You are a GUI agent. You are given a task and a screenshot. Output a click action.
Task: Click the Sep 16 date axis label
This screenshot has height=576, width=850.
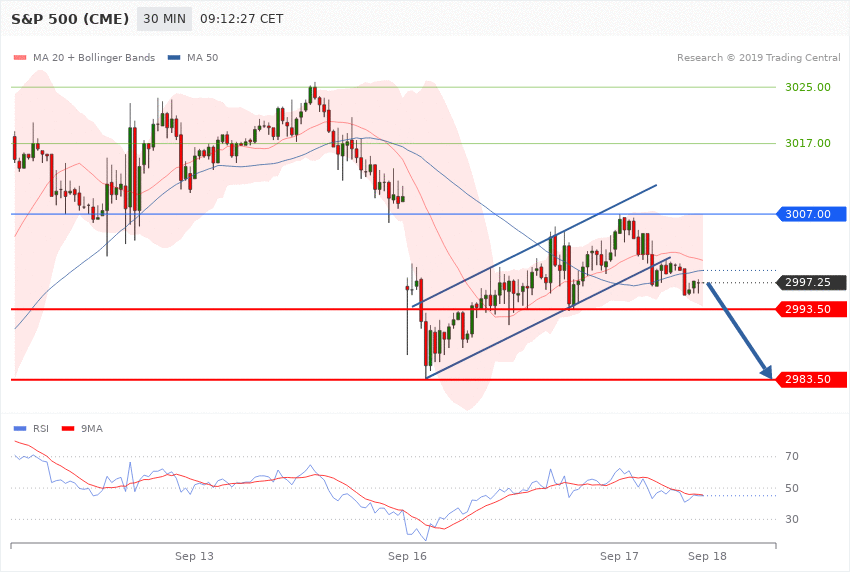[407, 556]
